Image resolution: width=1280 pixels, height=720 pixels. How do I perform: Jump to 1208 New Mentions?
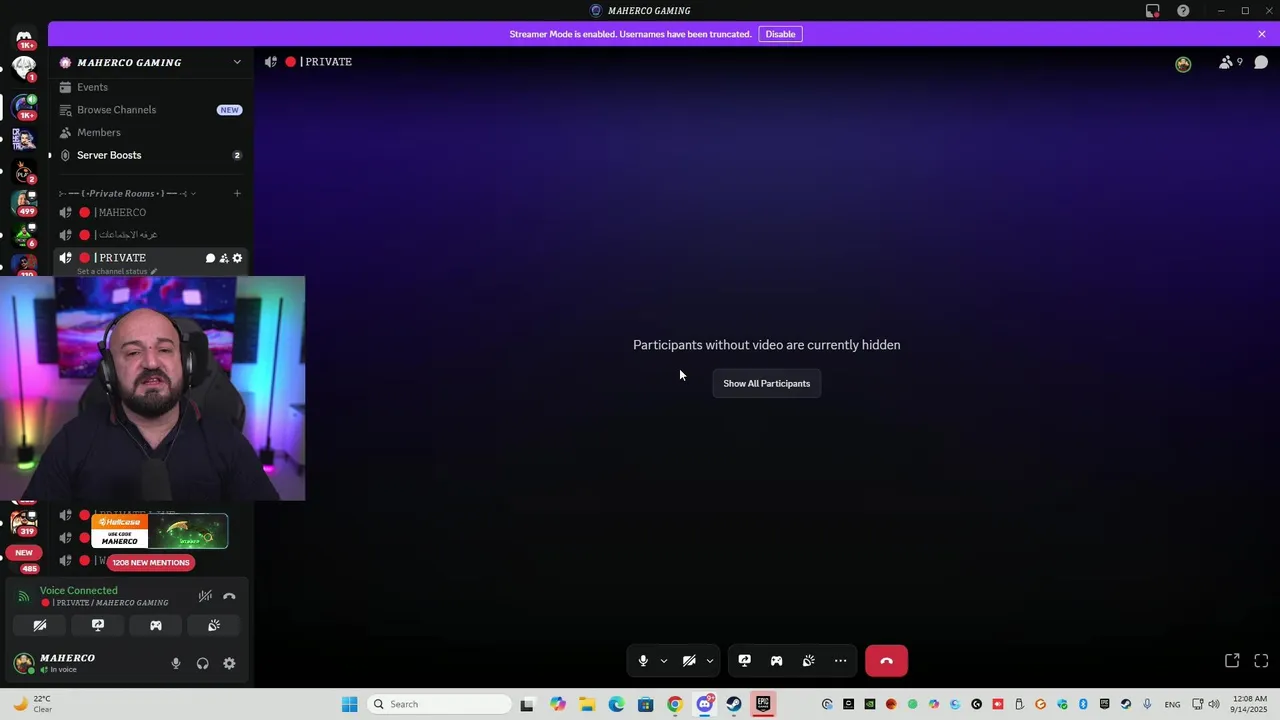click(x=150, y=562)
